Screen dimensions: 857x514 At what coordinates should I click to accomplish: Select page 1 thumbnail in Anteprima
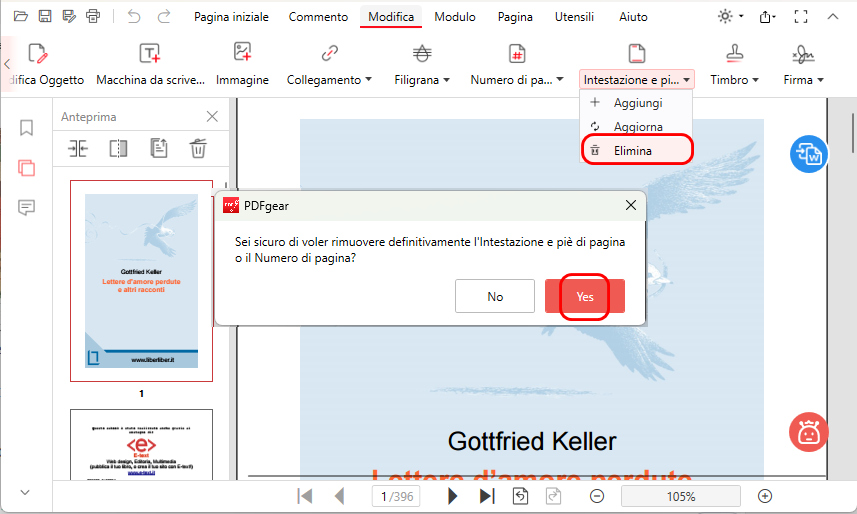pos(141,280)
